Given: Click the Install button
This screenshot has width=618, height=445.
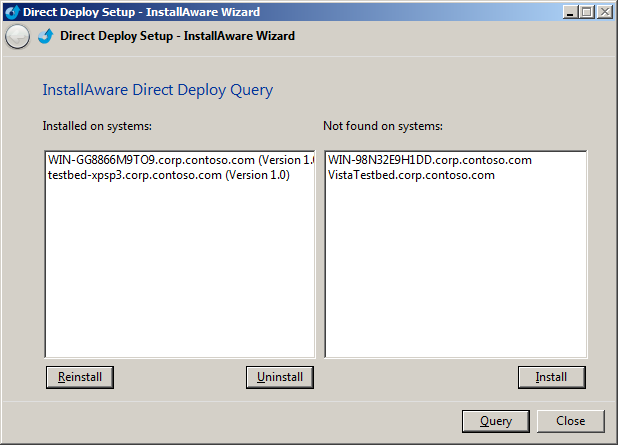Looking at the screenshot, I should click(x=552, y=377).
